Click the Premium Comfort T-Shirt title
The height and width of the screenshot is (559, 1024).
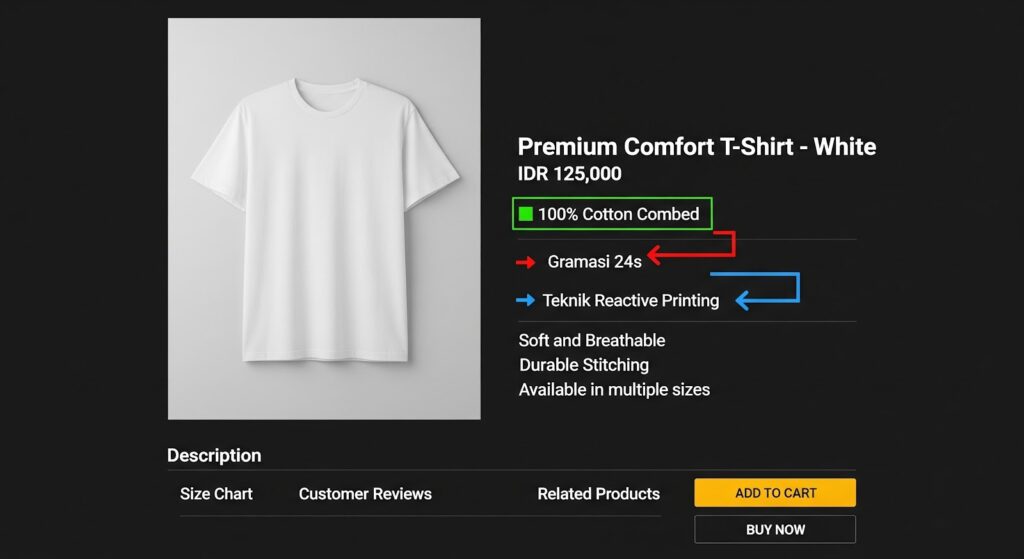[x=696, y=147]
